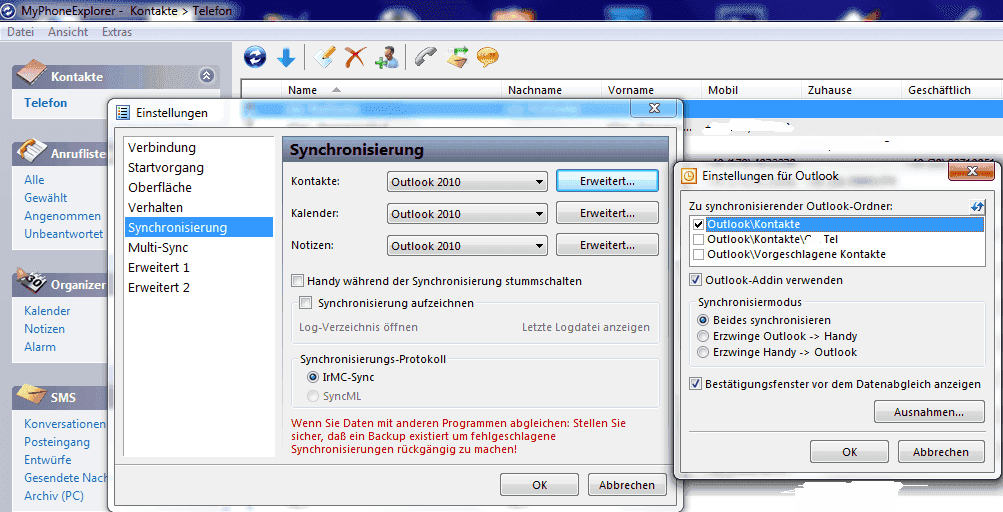The image size is (1003, 512).
Task: Select the IrMC-Sync protocol radio button
Action: point(313,377)
